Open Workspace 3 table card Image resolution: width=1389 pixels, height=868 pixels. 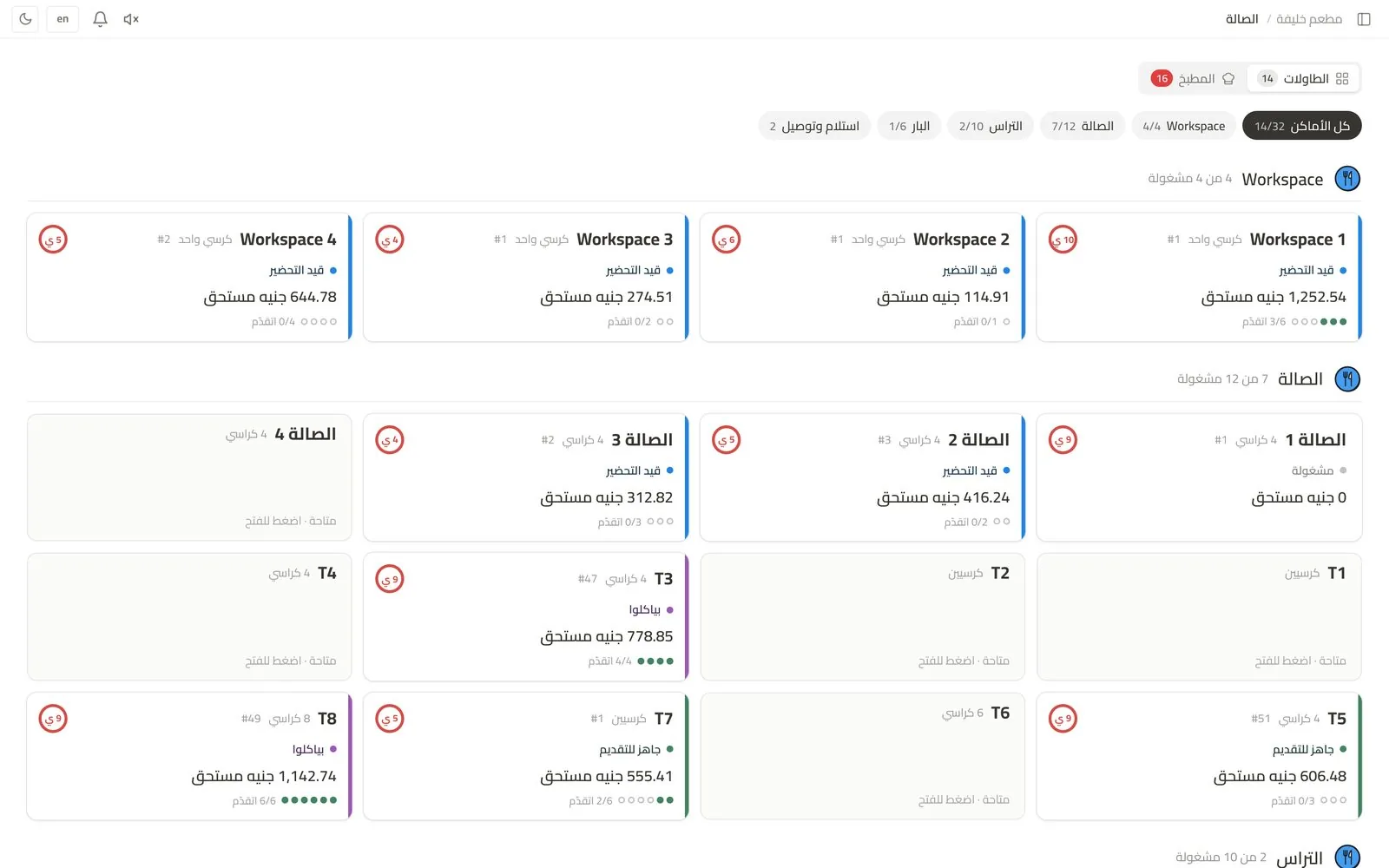click(525, 278)
